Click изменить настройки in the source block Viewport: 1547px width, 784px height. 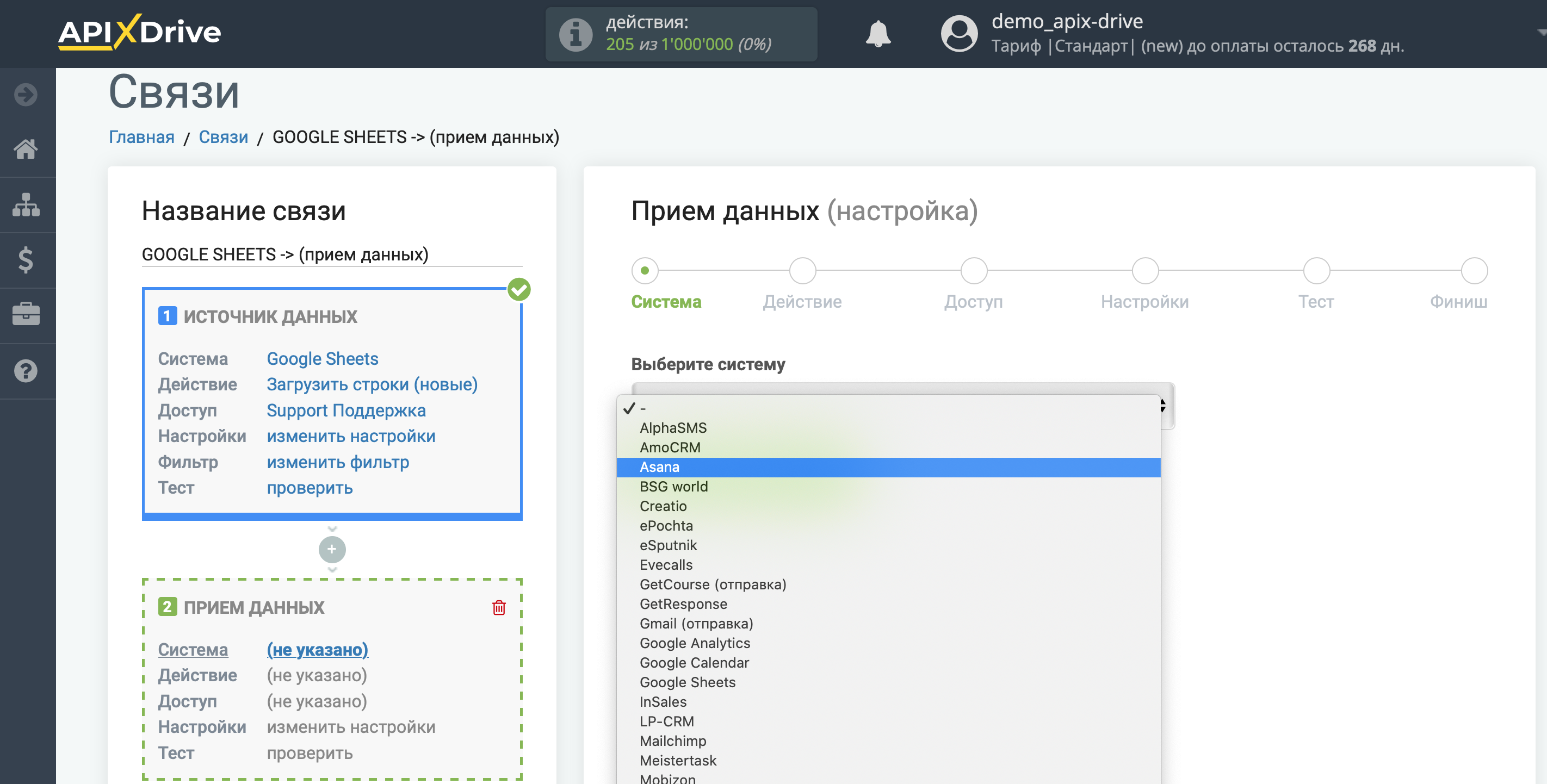point(351,437)
